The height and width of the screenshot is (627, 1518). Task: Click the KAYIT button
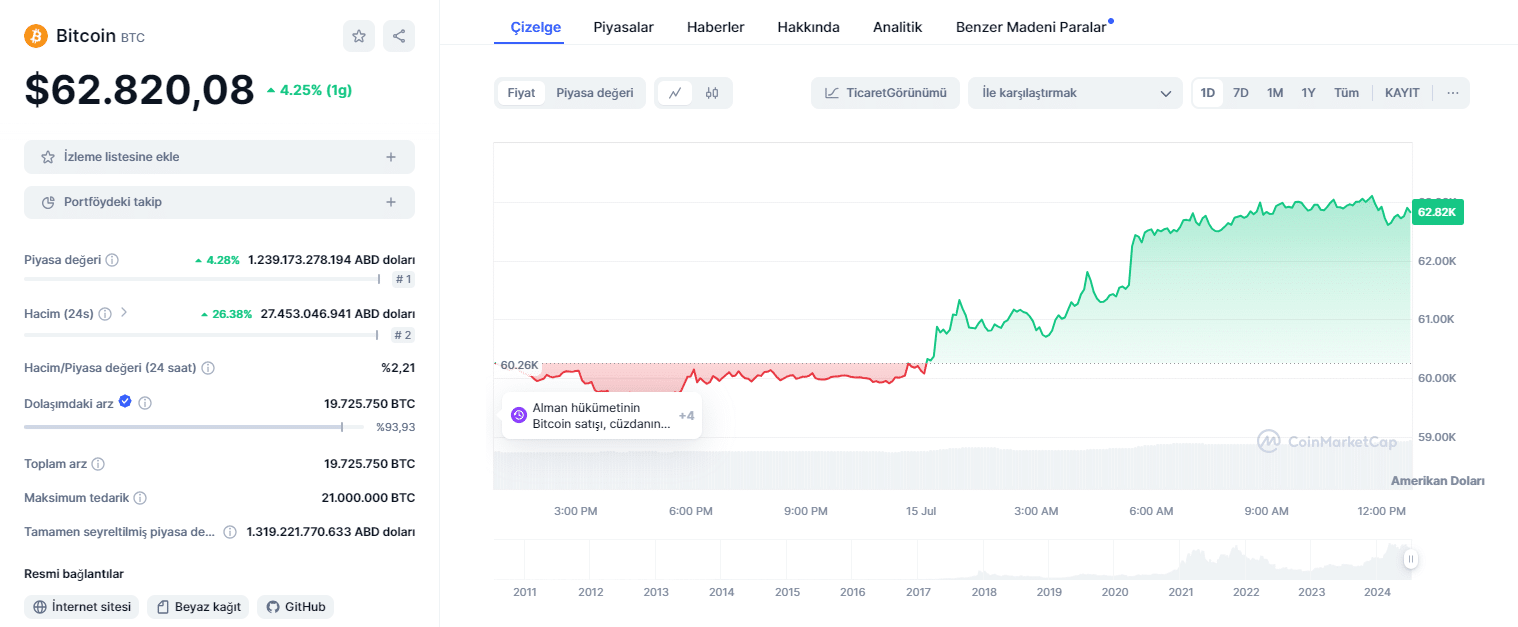coord(1402,93)
